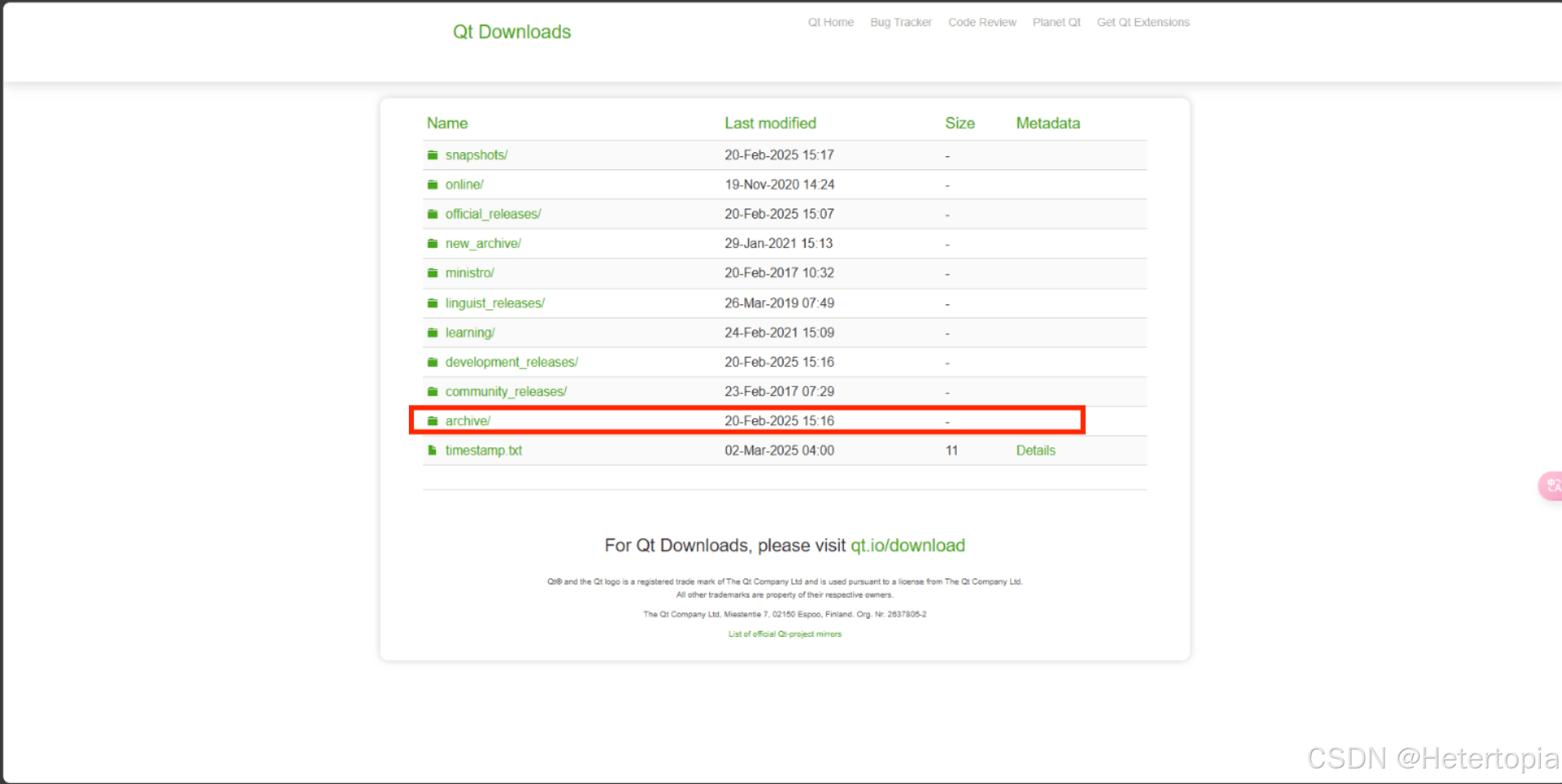Click the folder icon beside new_archive/
The width and height of the screenshot is (1562, 784).
click(x=433, y=244)
